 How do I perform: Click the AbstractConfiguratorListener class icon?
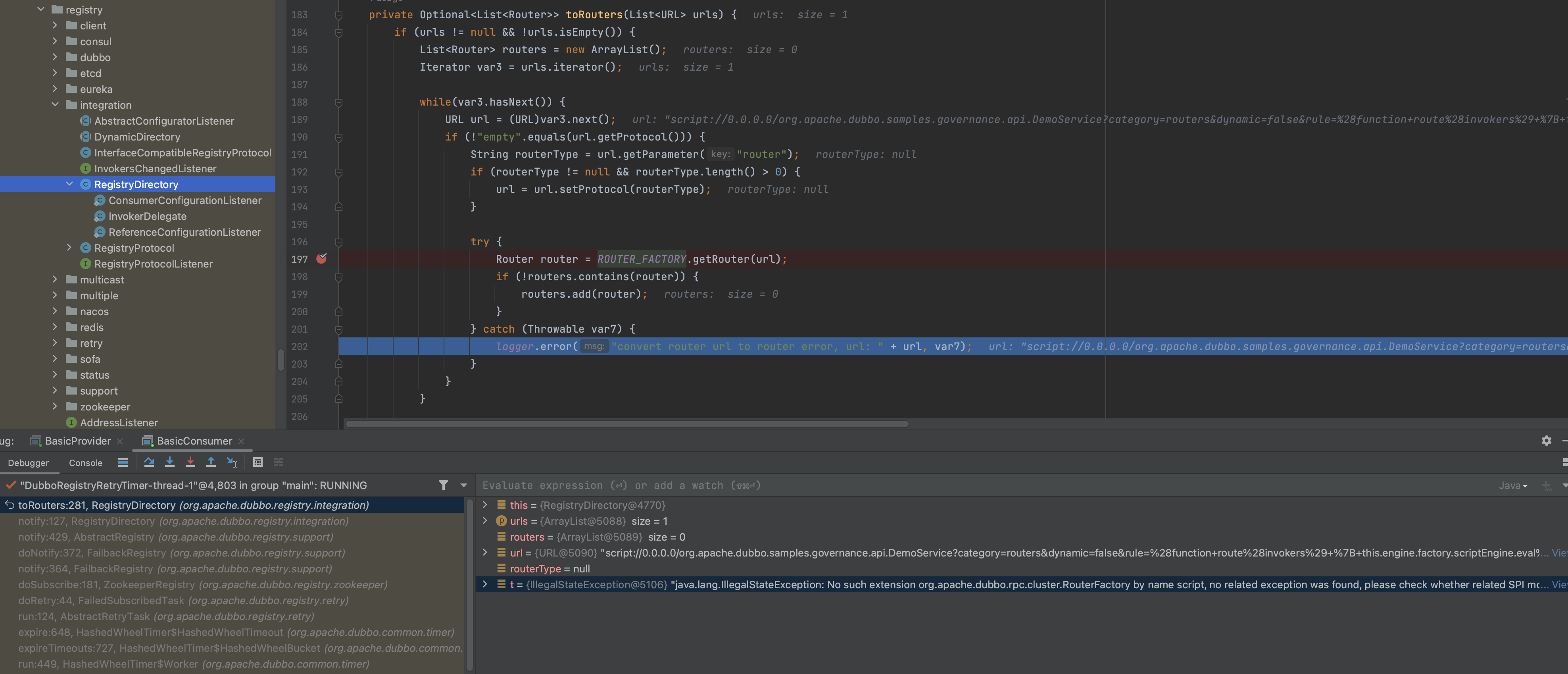pyautogui.click(x=86, y=121)
